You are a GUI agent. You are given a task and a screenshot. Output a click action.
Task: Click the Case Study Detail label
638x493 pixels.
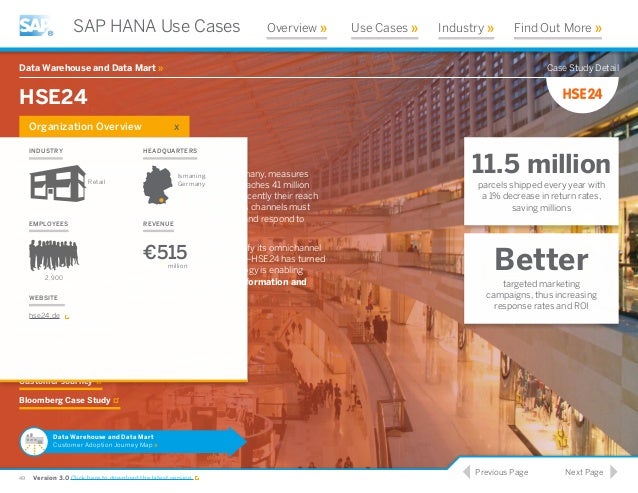tap(583, 68)
